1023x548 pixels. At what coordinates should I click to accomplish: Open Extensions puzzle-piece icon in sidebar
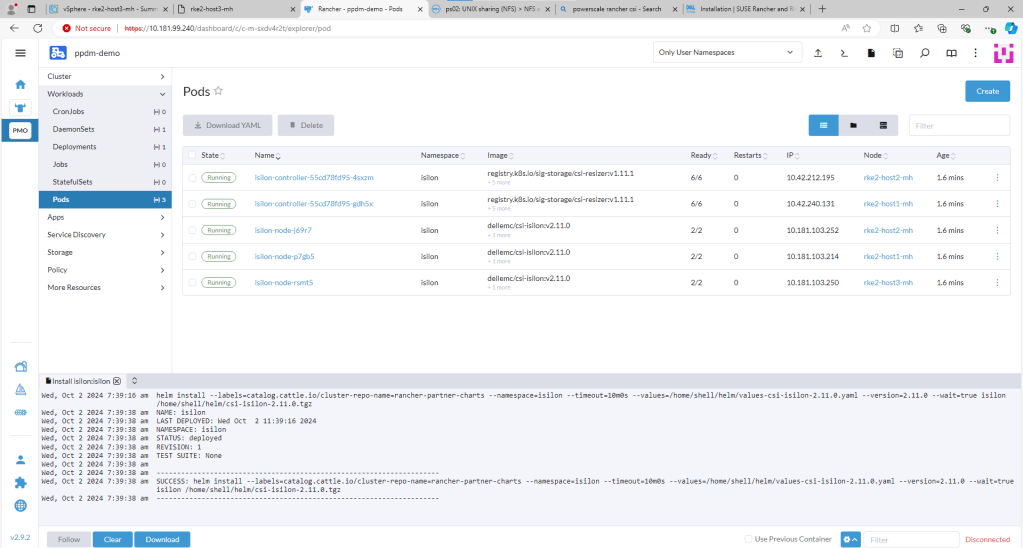click(20, 482)
